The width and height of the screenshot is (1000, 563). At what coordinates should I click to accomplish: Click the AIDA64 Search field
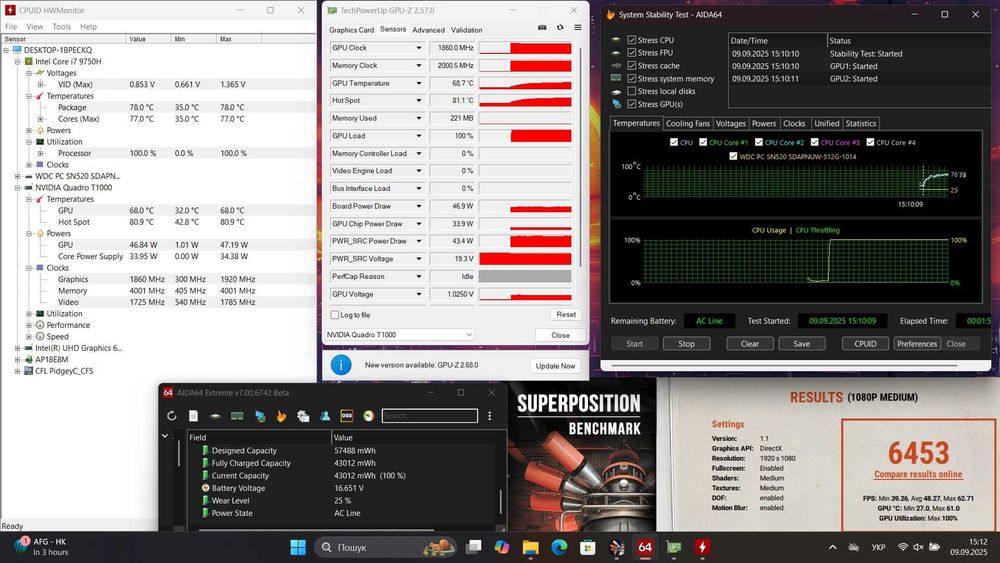click(429, 416)
